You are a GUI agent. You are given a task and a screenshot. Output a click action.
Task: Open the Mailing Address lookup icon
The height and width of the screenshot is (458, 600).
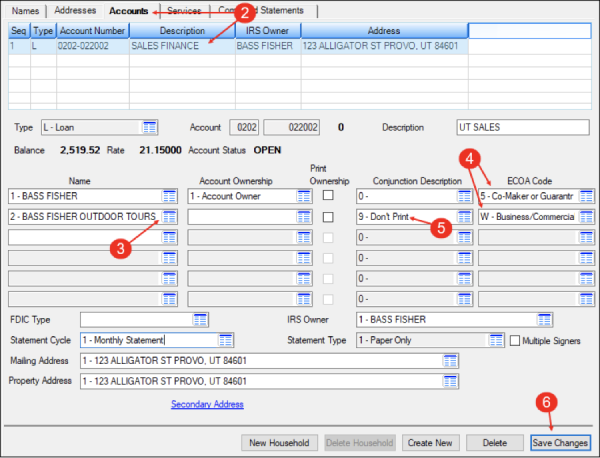coord(450,361)
